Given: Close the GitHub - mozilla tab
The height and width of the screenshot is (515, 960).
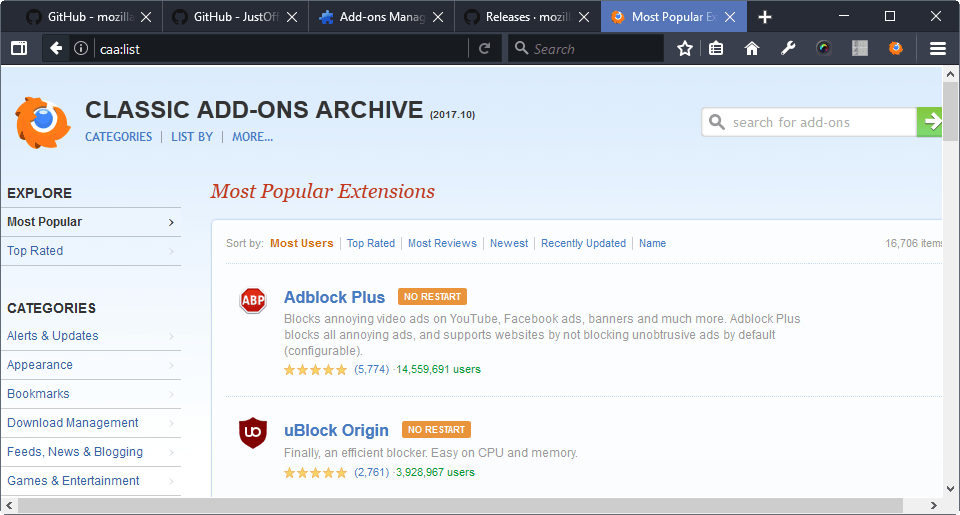Looking at the screenshot, I should 146,17.
